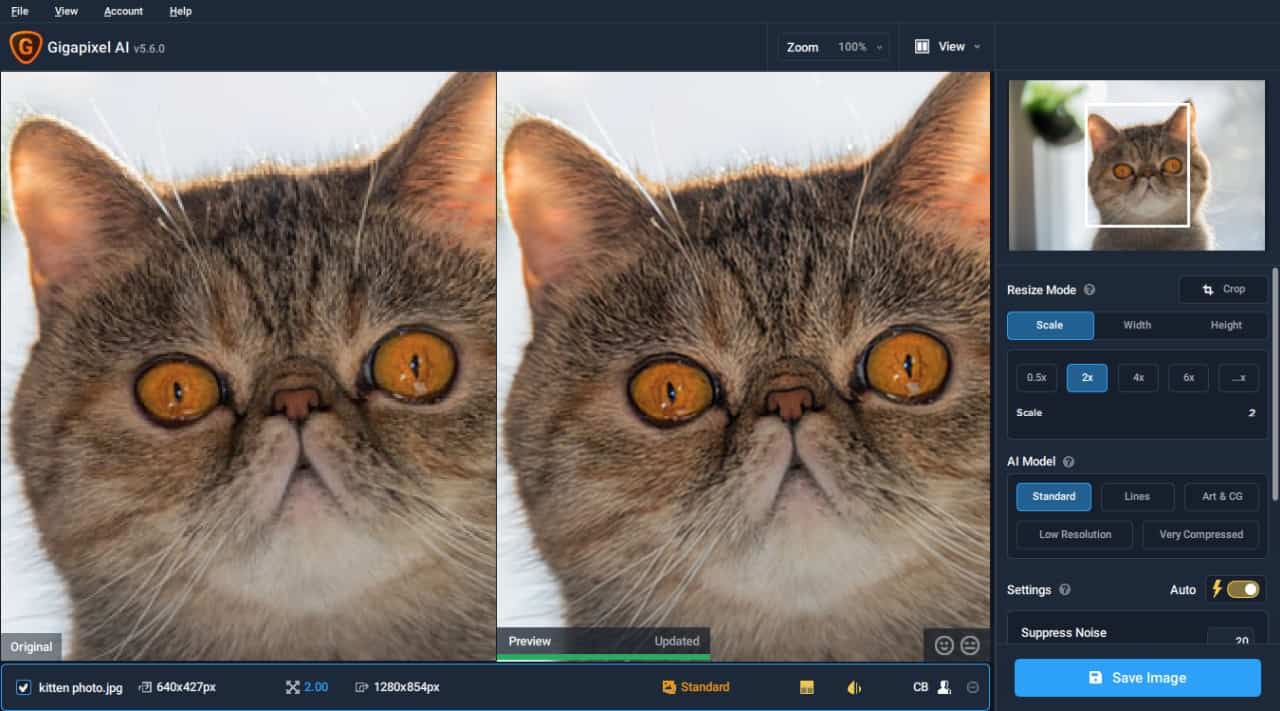Click the yellow half-circle compression icon

click(x=854, y=687)
